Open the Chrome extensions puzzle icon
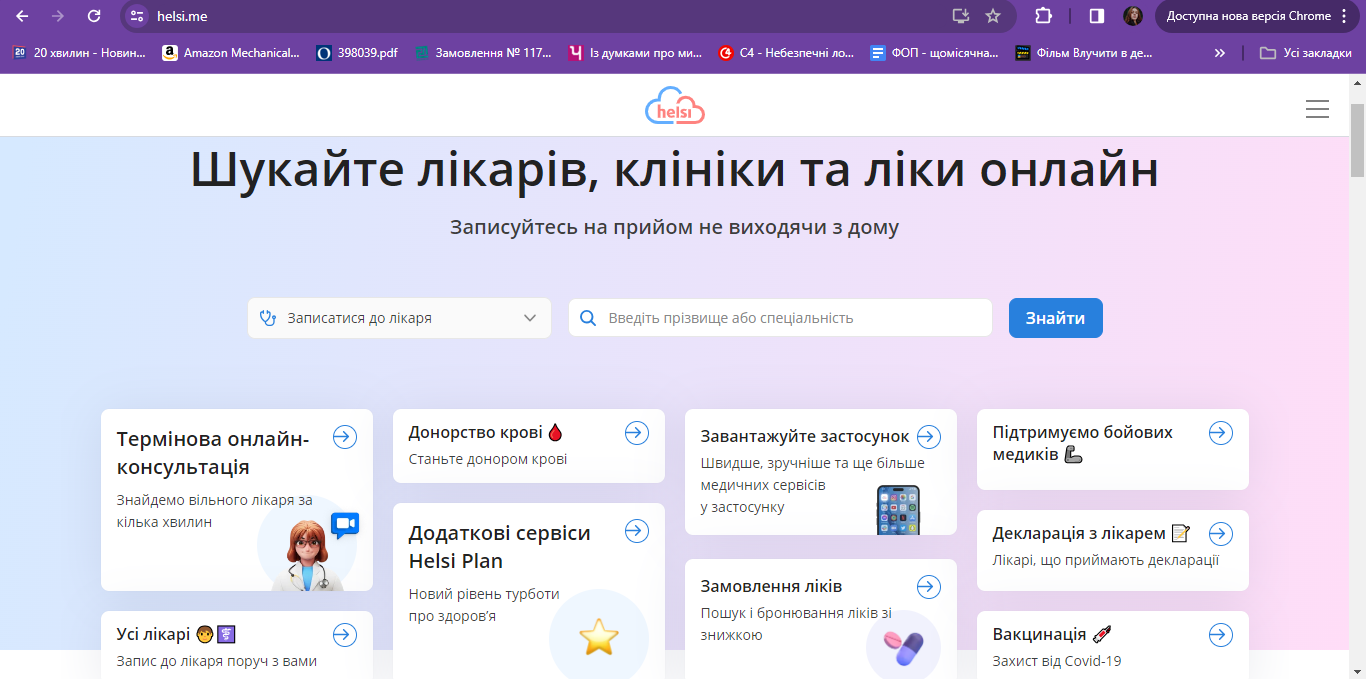 click(x=1044, y=16)
